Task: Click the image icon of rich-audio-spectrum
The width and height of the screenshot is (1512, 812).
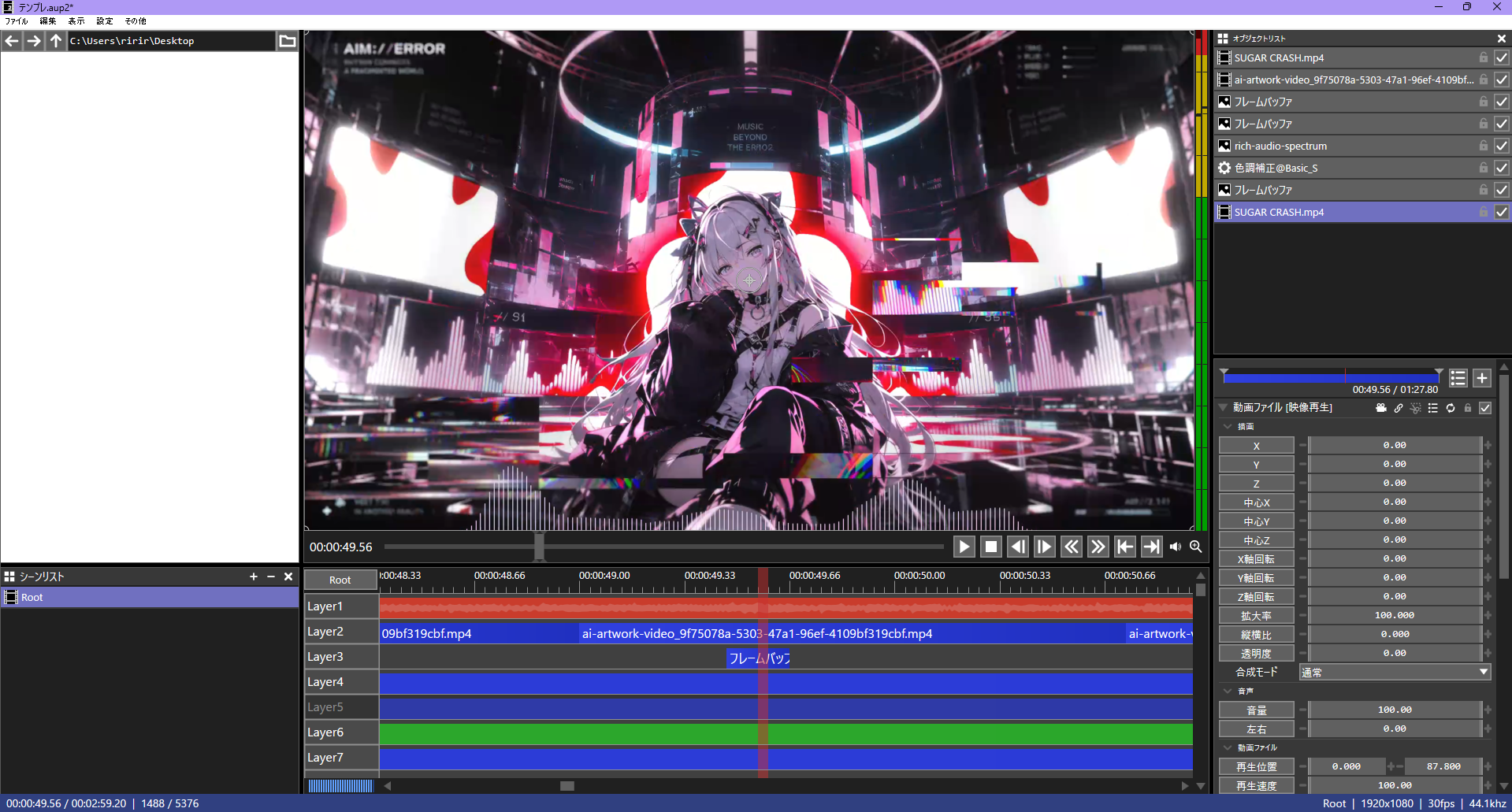Action: coord(1224,146)
